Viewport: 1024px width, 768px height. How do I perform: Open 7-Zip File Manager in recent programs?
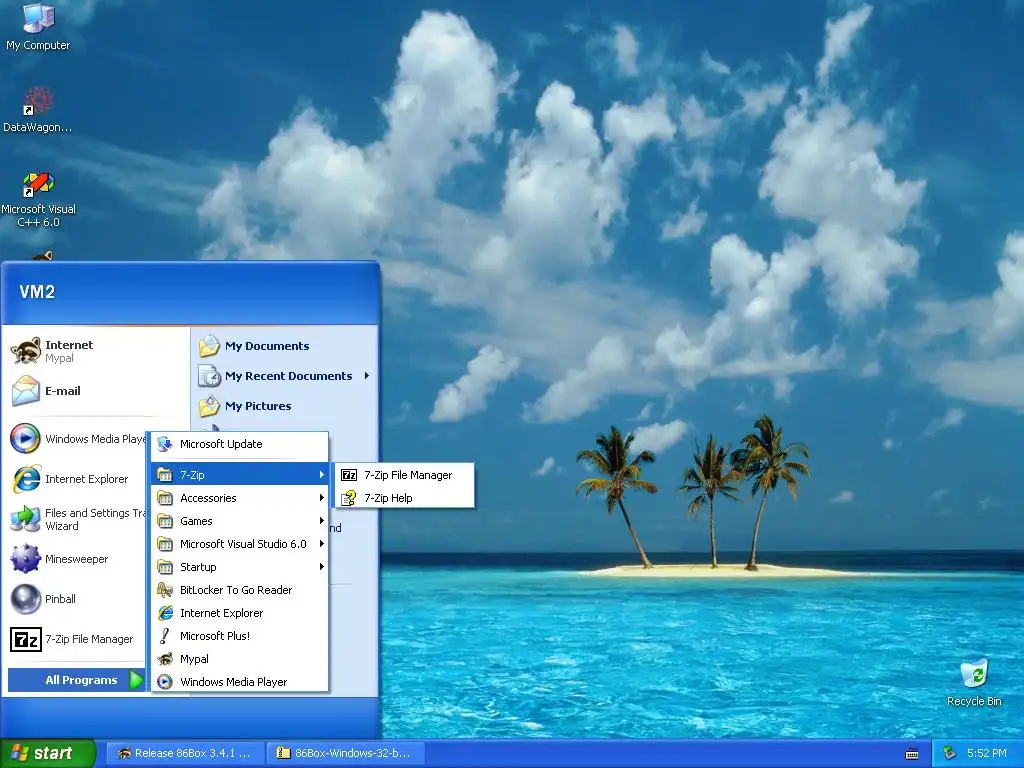click(76, 639)
